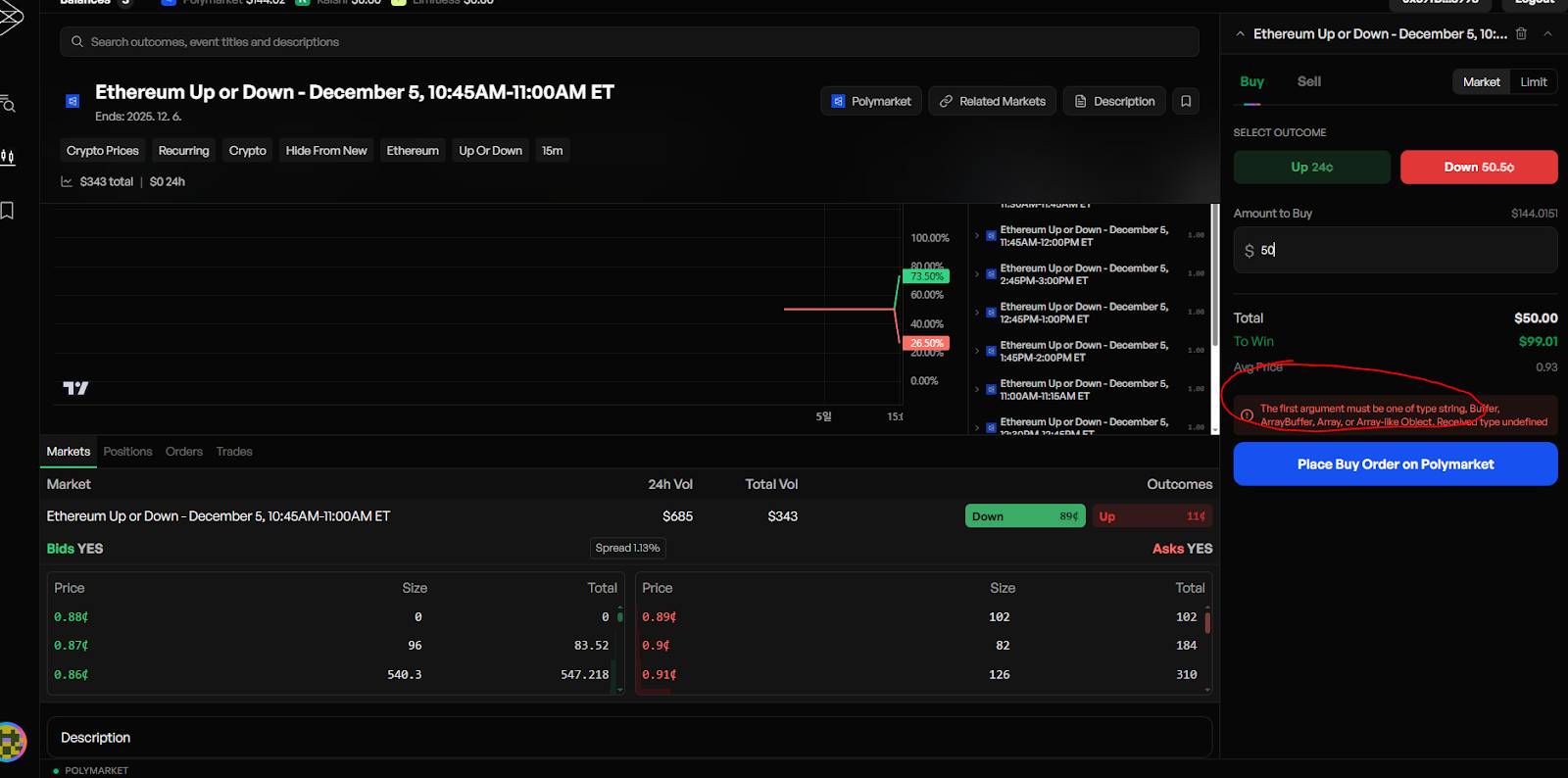
Task: Click the market icon for the 2:45PM-3:00PM listing
Action: pos(991,274)
